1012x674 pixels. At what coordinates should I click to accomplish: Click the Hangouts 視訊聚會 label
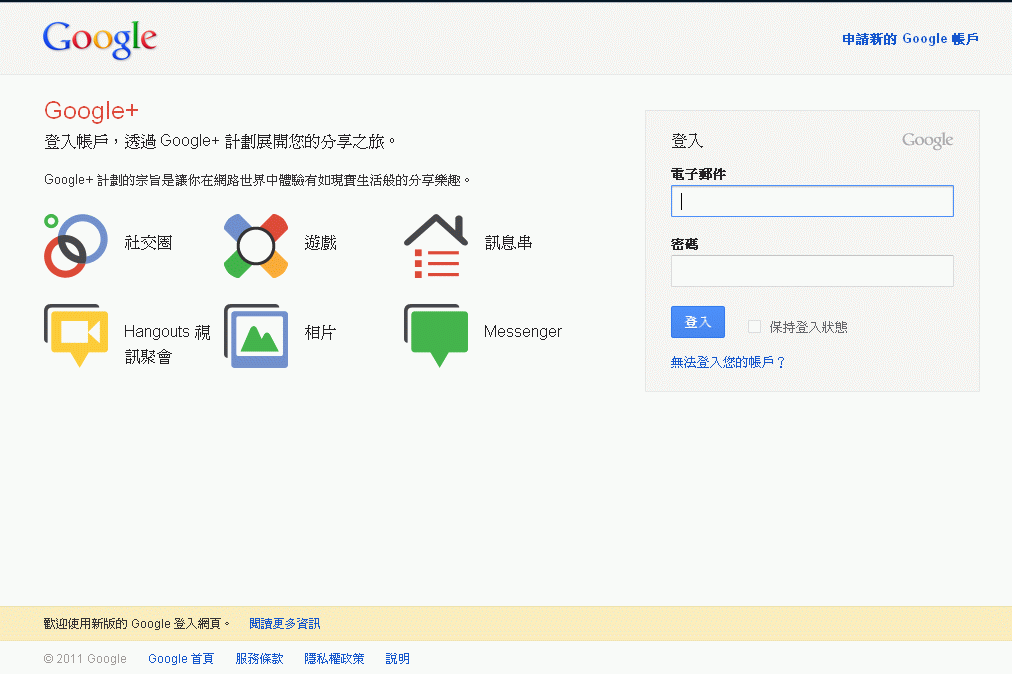[167, 344]
